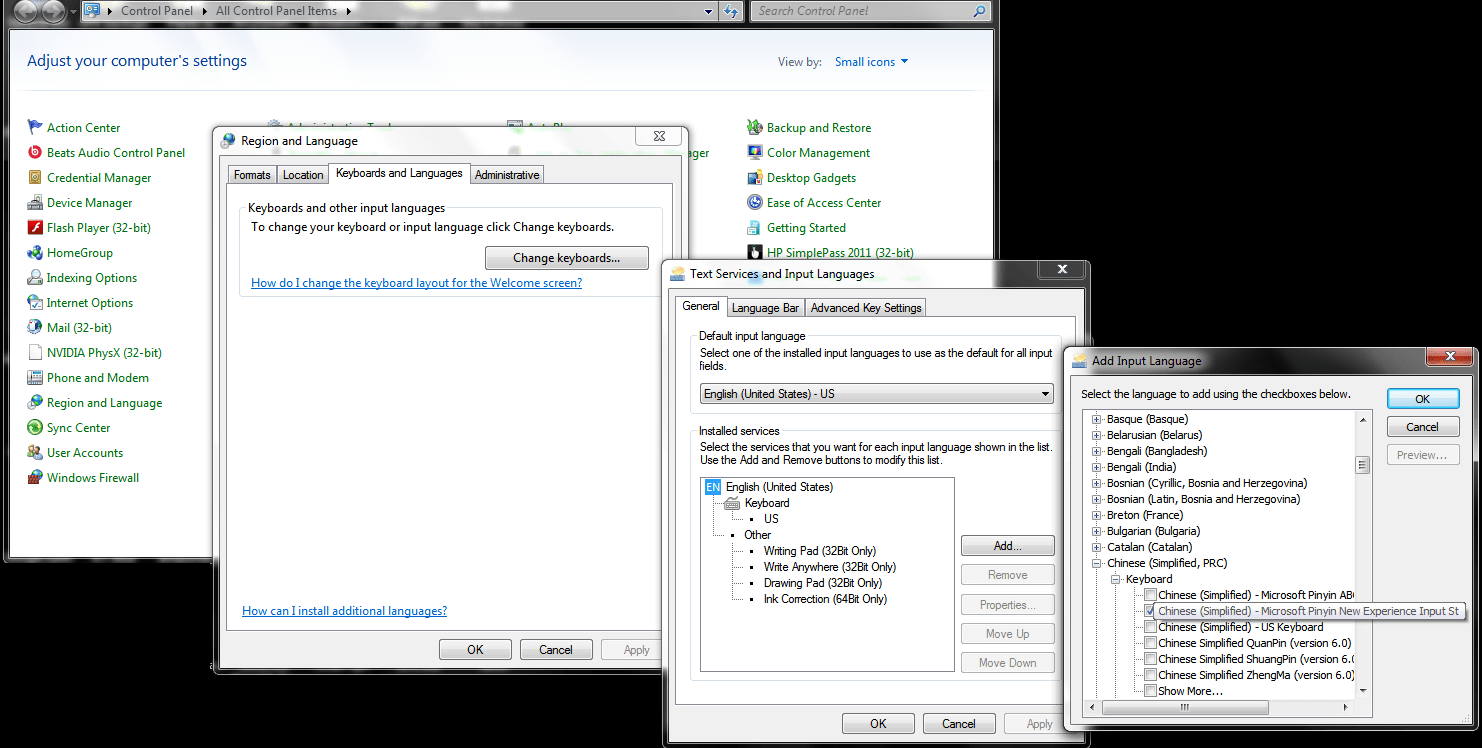Open the Default input language dropdown
This screenshot has width=1482, height=748.
[877, 394]
